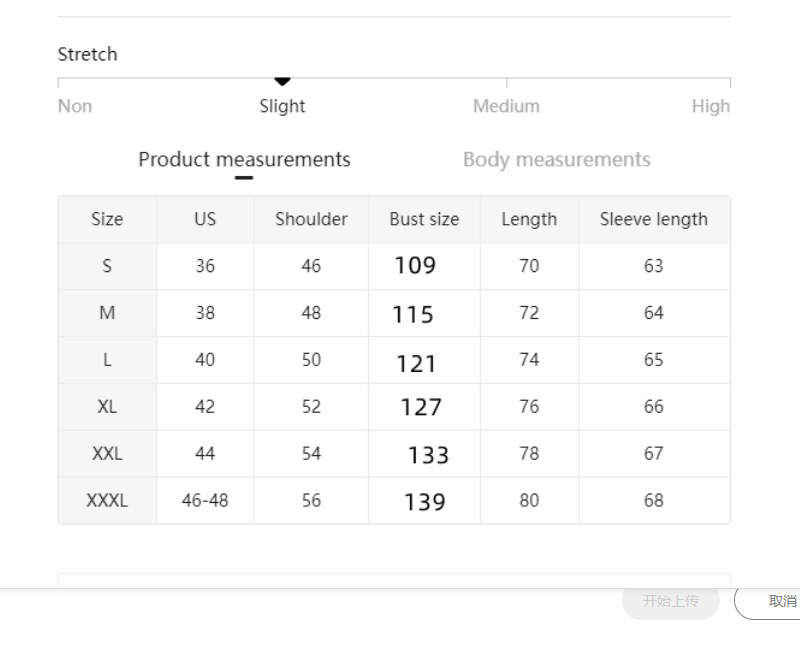Click the S size row label
800x660 pixels.
point(107,266)
